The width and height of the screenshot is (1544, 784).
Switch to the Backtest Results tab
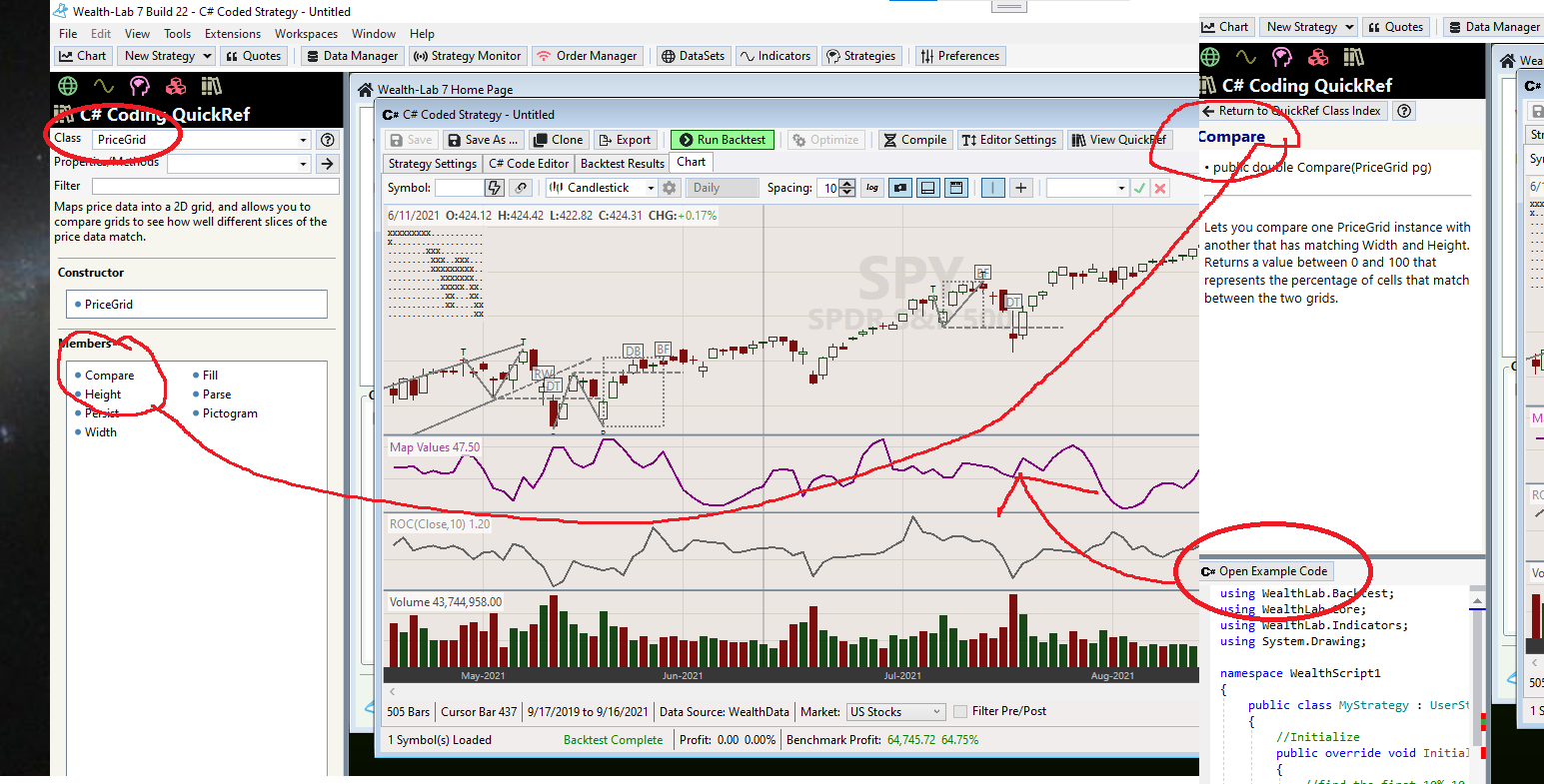pyautogui.click(x=622, y=164)
